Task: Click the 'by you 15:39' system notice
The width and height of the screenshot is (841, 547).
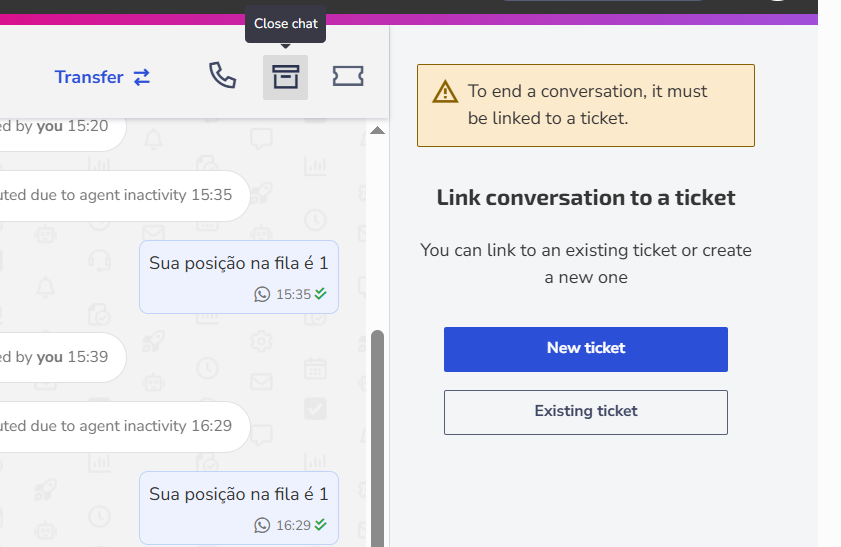Action: [60, 357]
